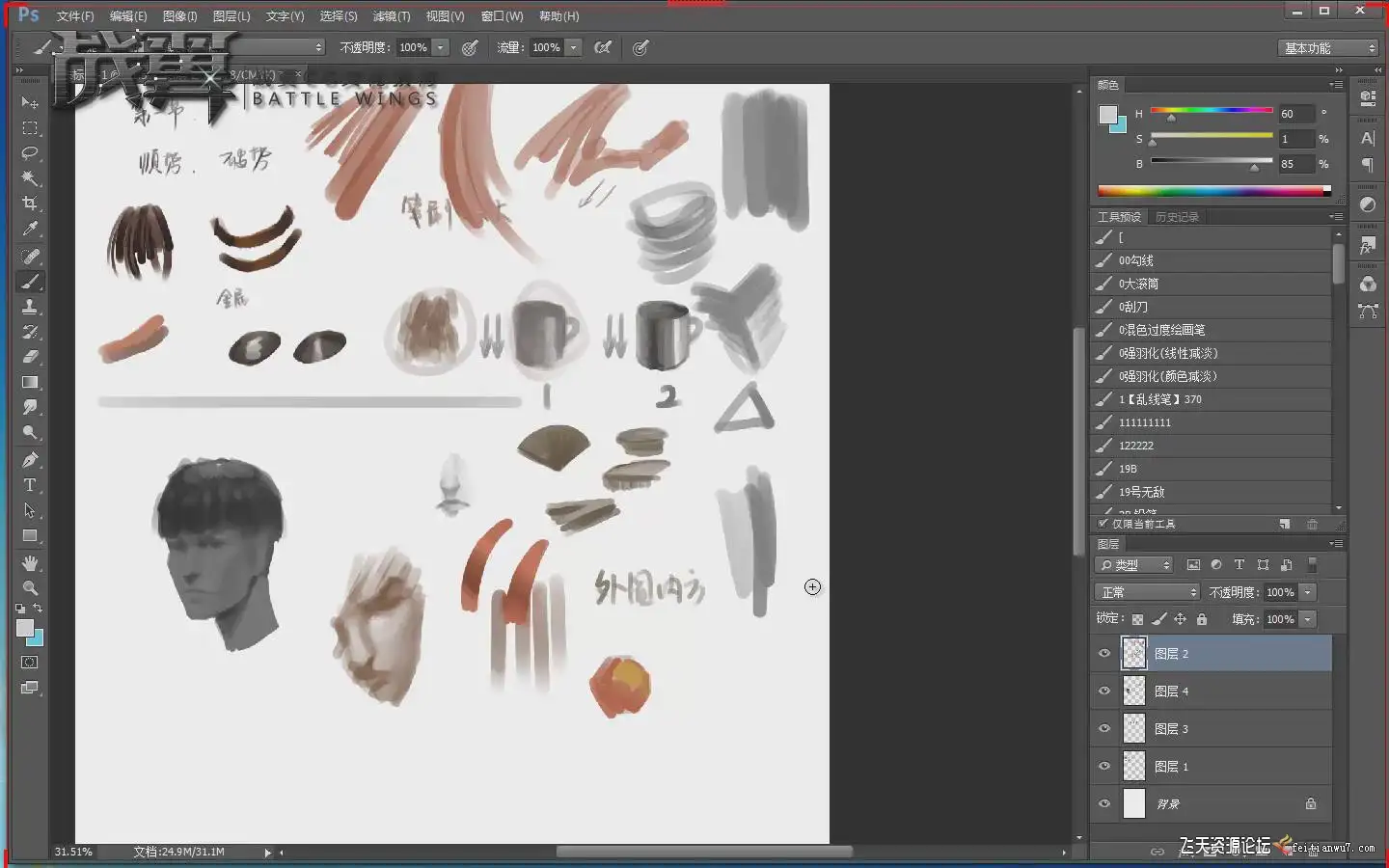Switch to the 历史记录 tab
Image resolution: width=1389 pixels, height=868 pixels.
click(1177, 217)
